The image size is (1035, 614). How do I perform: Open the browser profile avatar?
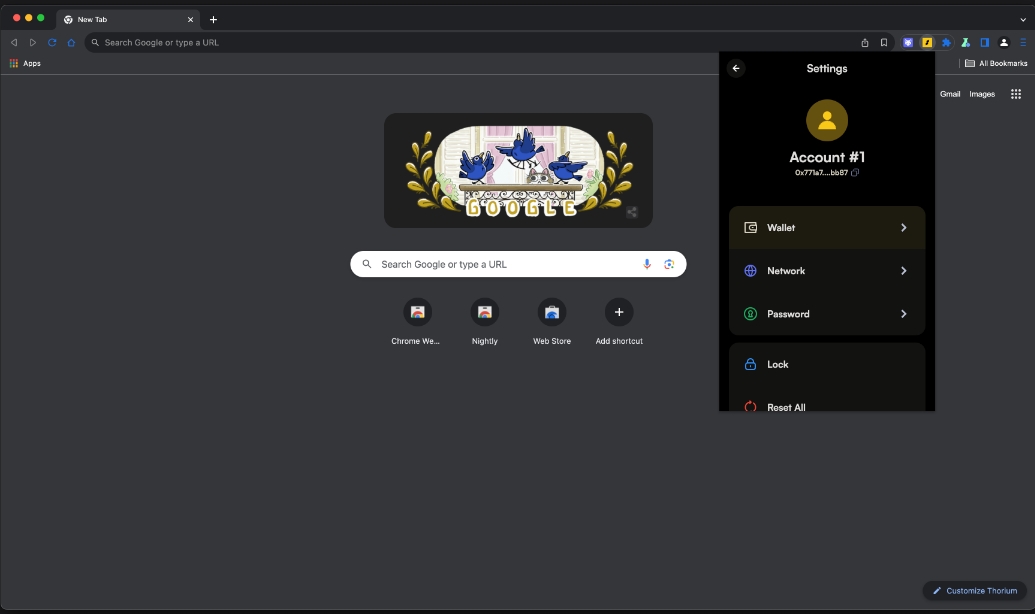tap(1004, 42)
